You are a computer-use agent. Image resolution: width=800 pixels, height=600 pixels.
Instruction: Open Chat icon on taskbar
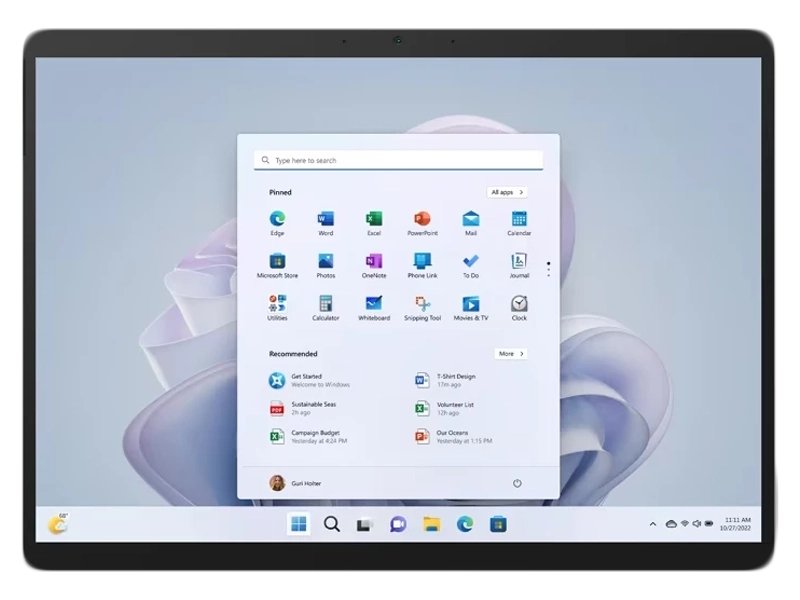coord(398,524)
